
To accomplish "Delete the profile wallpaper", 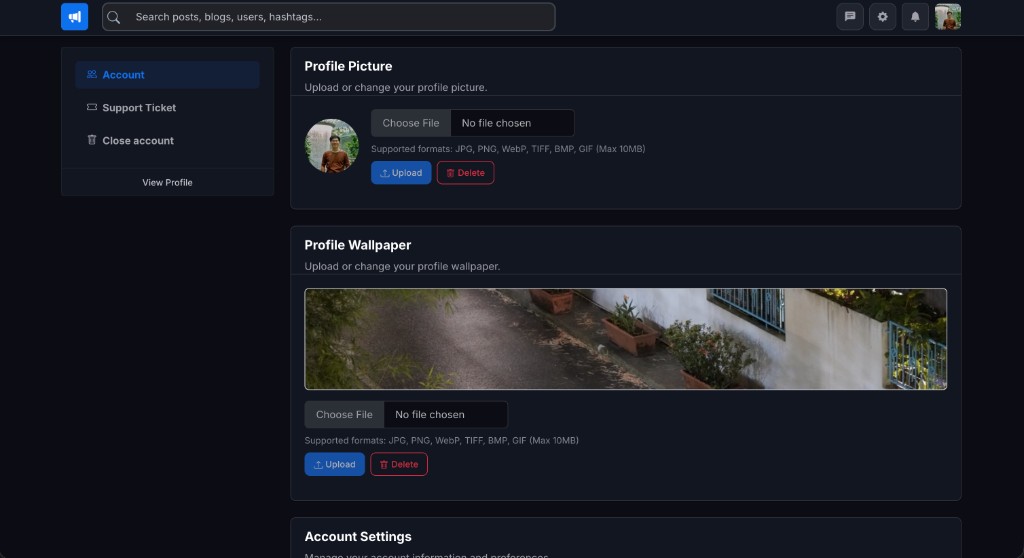I will [x=398, y=464].
